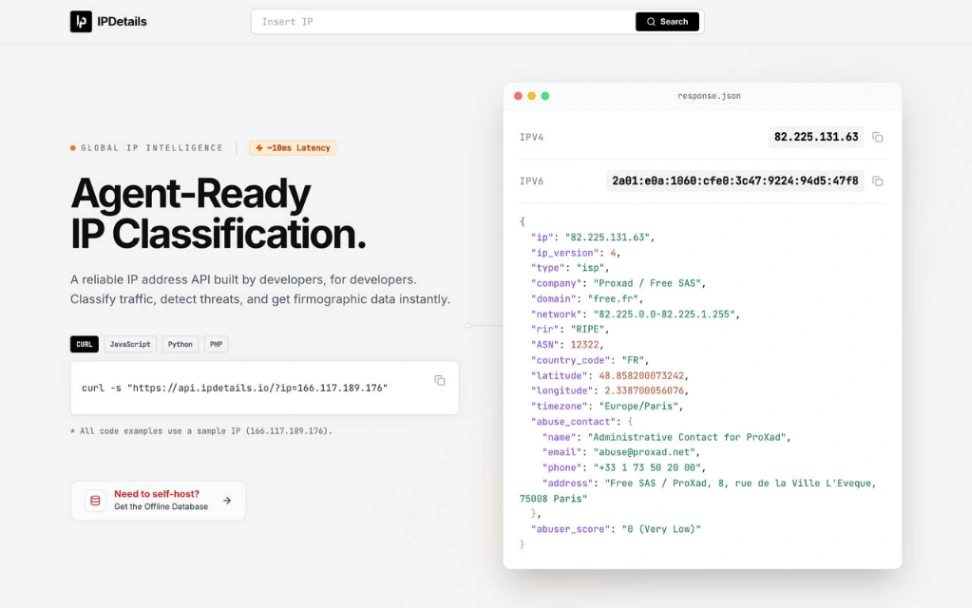Click the ASN value 12322
This screenshot has height=608, width=972.
point(585,345)
